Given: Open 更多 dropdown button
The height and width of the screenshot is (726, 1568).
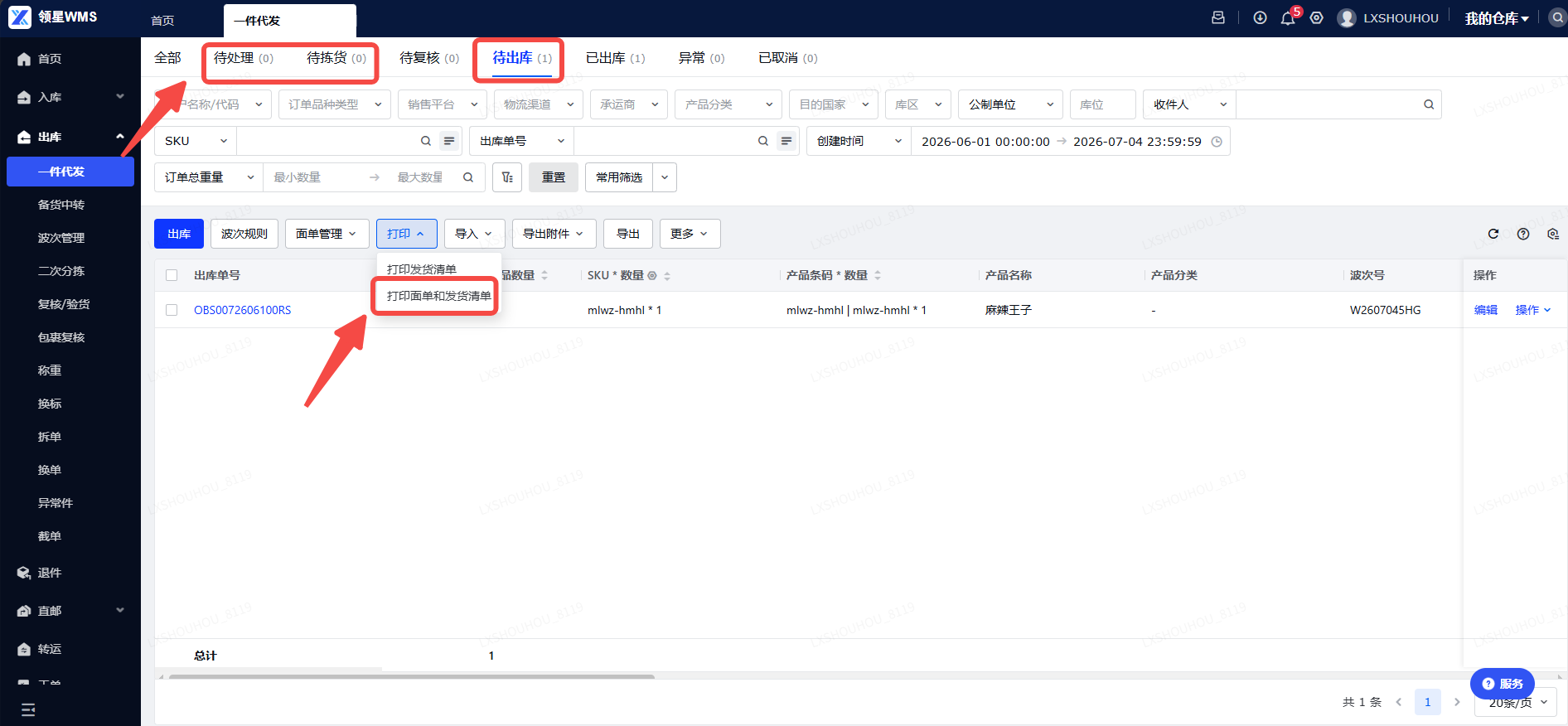Looking at the screenshot, I should pyautogui.click(x=690, y=234).
